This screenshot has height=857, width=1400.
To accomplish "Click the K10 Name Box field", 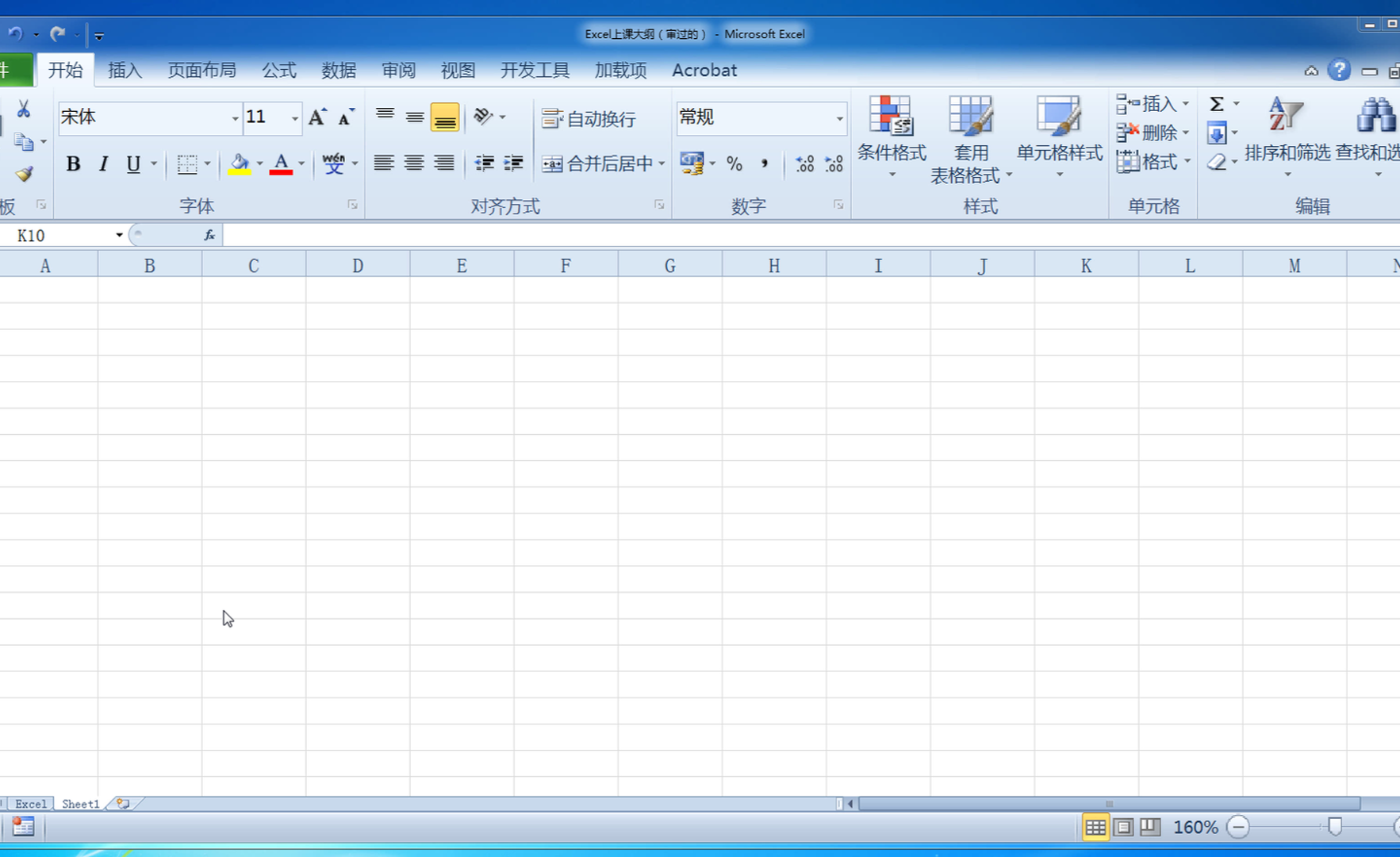I will (59, 235).
